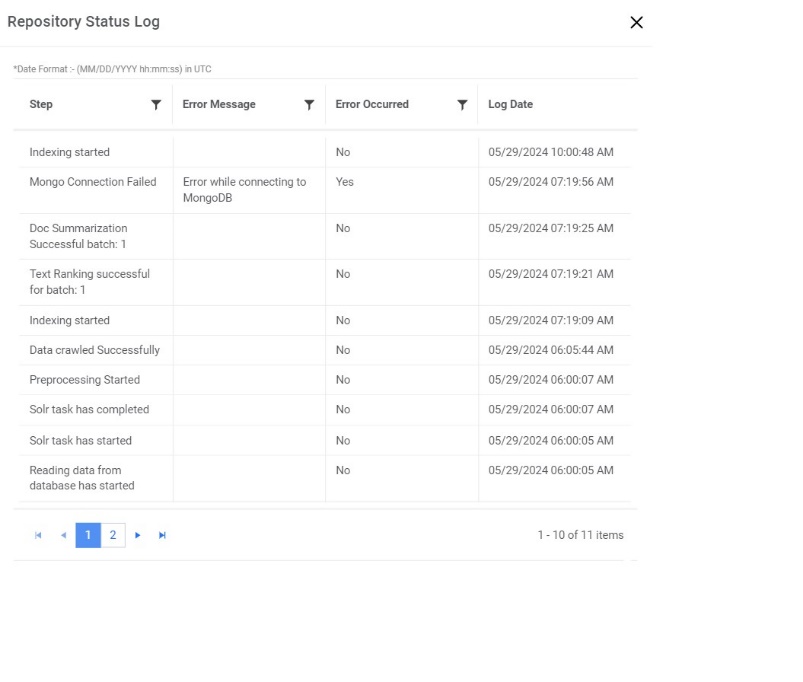Close the Repository Status Log dialog
This screenshot has width=803, height=682.
point(636,23)
